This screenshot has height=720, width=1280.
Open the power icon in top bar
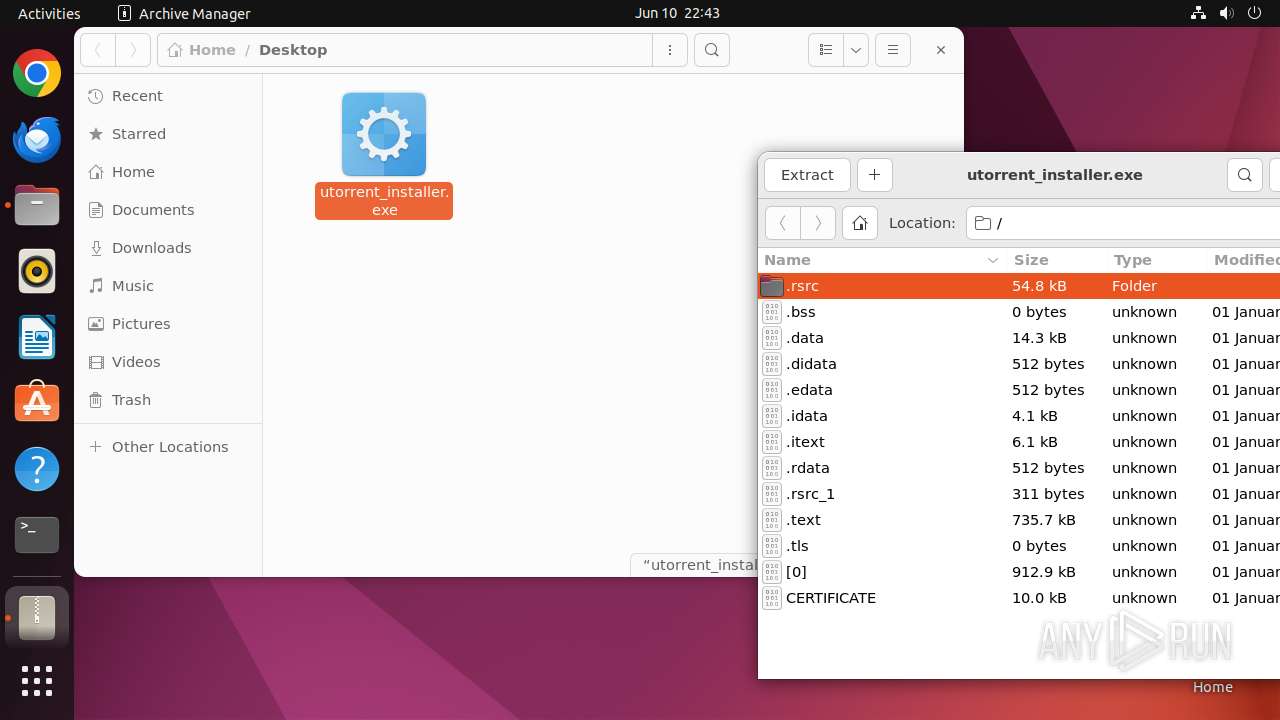point(1254,13)
